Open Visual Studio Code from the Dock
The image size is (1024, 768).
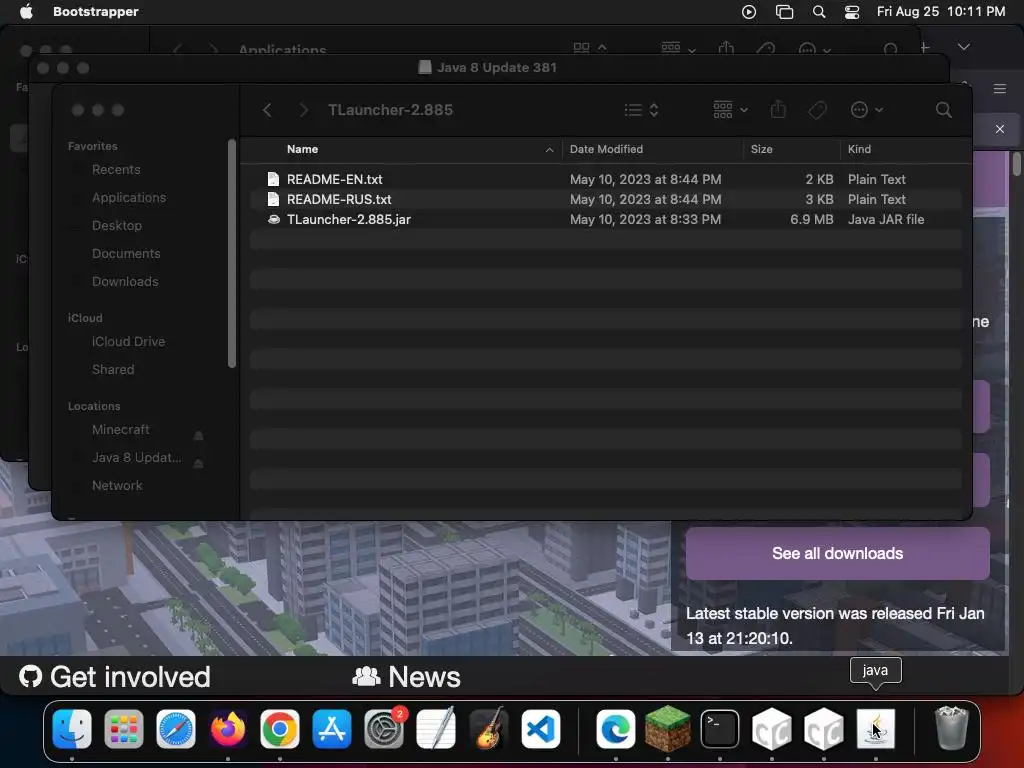tap(541, 729)
